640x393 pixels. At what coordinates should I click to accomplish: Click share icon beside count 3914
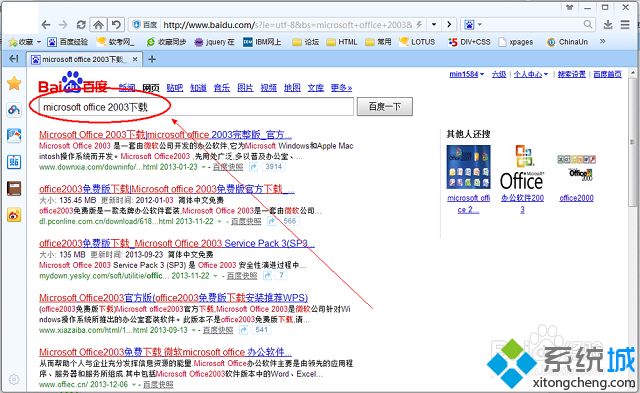[x=254, y=167]
